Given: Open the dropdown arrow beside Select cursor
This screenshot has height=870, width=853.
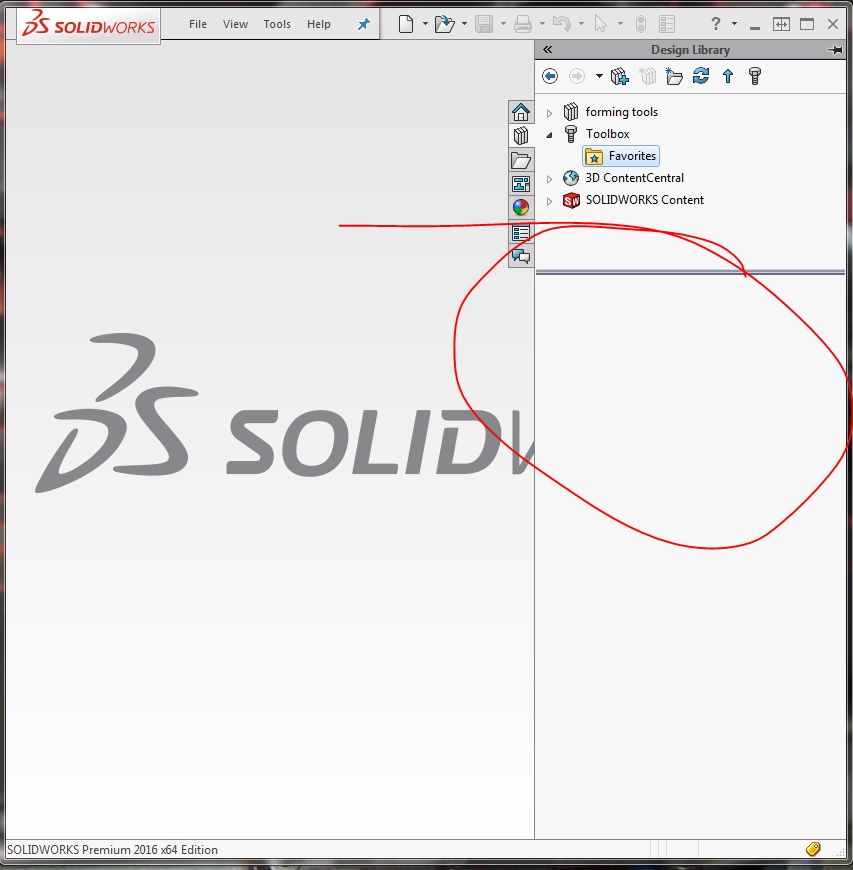Looking at the screenshot, I should pyautogui.click(x=620, y=24).
